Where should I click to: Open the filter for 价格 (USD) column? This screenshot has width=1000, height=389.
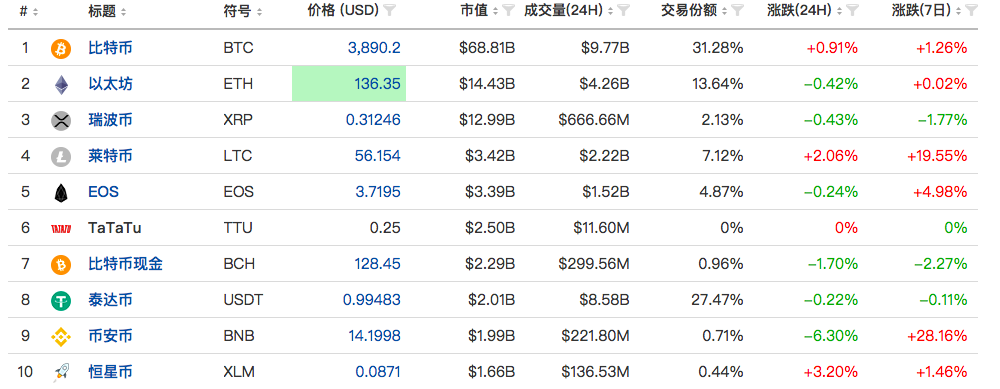[x=390, y=10]
